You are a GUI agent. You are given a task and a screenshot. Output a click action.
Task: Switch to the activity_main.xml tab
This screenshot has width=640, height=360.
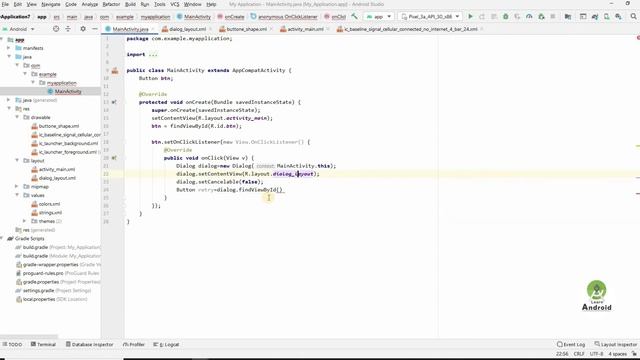pos(305,29)
